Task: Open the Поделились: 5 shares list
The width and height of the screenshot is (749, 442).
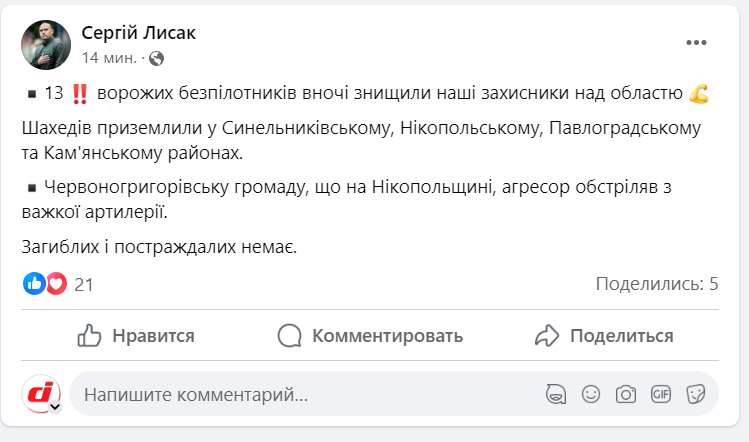Action: coord(657,284)
